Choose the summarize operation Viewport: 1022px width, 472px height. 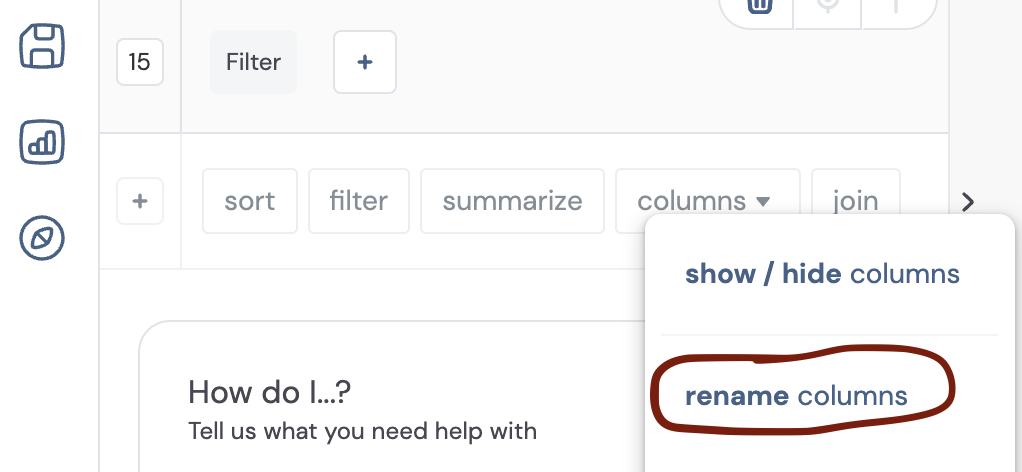(512, 201)
